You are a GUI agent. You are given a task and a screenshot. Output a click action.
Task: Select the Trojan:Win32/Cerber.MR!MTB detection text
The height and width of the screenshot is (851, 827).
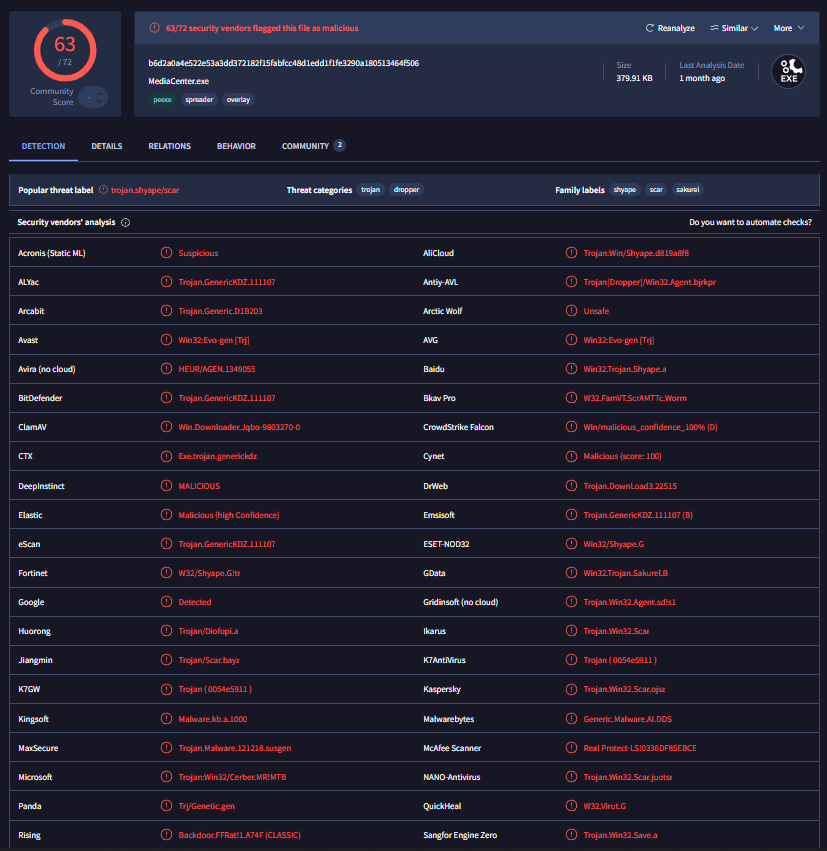232,777
